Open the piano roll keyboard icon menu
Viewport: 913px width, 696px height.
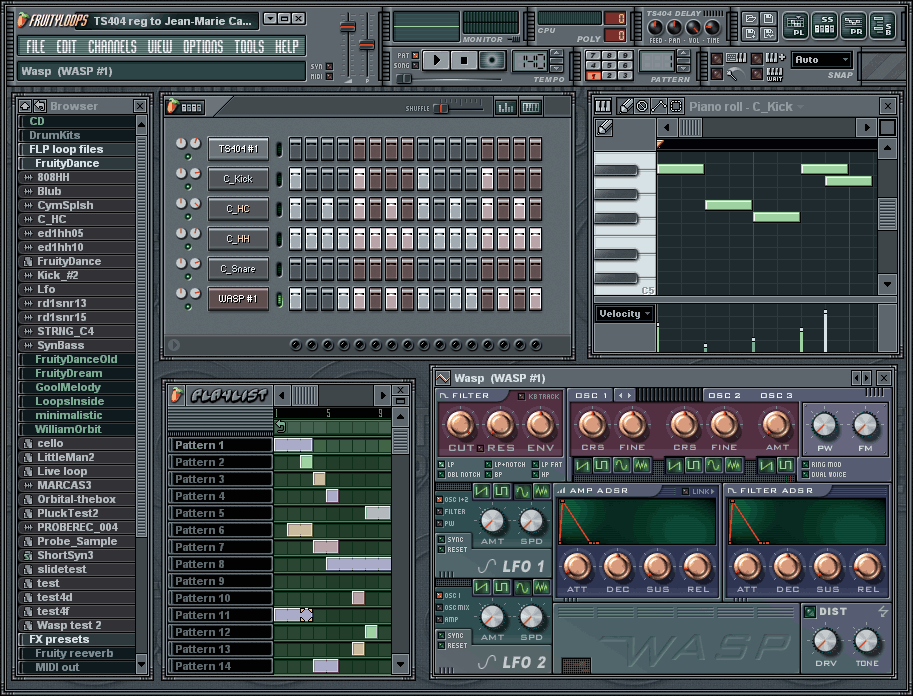(603, 106)
